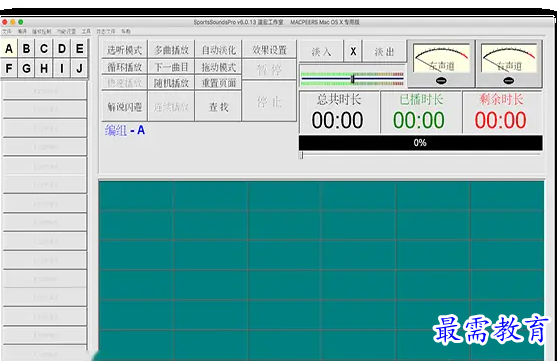Click the 总共时长 total duration display
This screenshot has width=557, height=361.
point(339,112)
